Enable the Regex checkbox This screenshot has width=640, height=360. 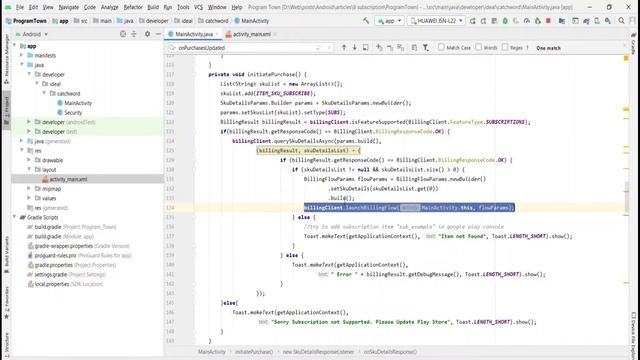pyautogui.click(x=505, y=47)
